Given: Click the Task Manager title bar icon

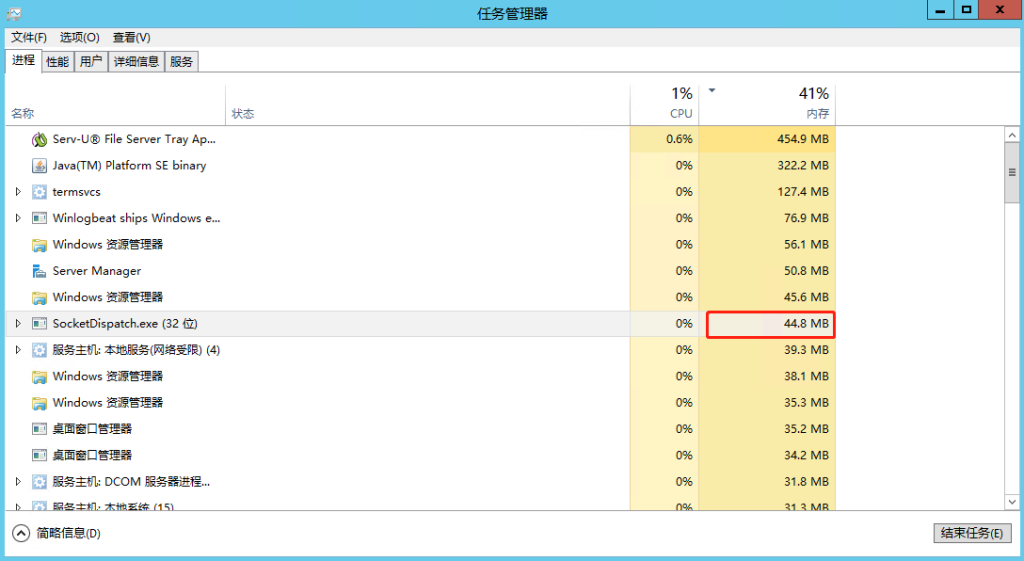Looking at the screenshot, I should (x=14, y=13).
